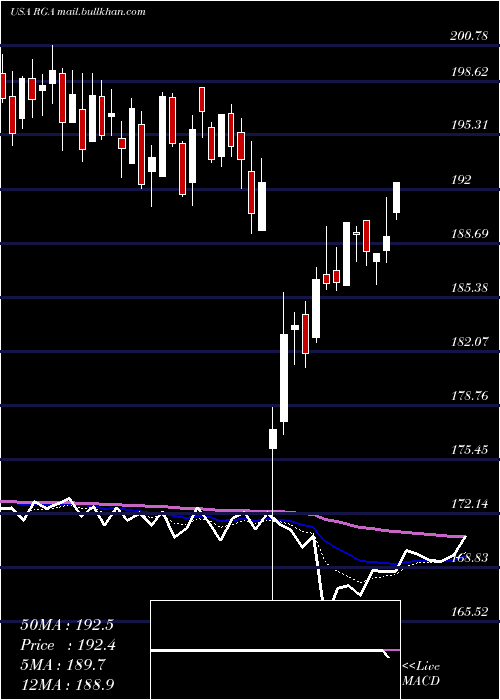Select the 172.14 price axis label
This screenshot has height=700, width=500.
469,504
